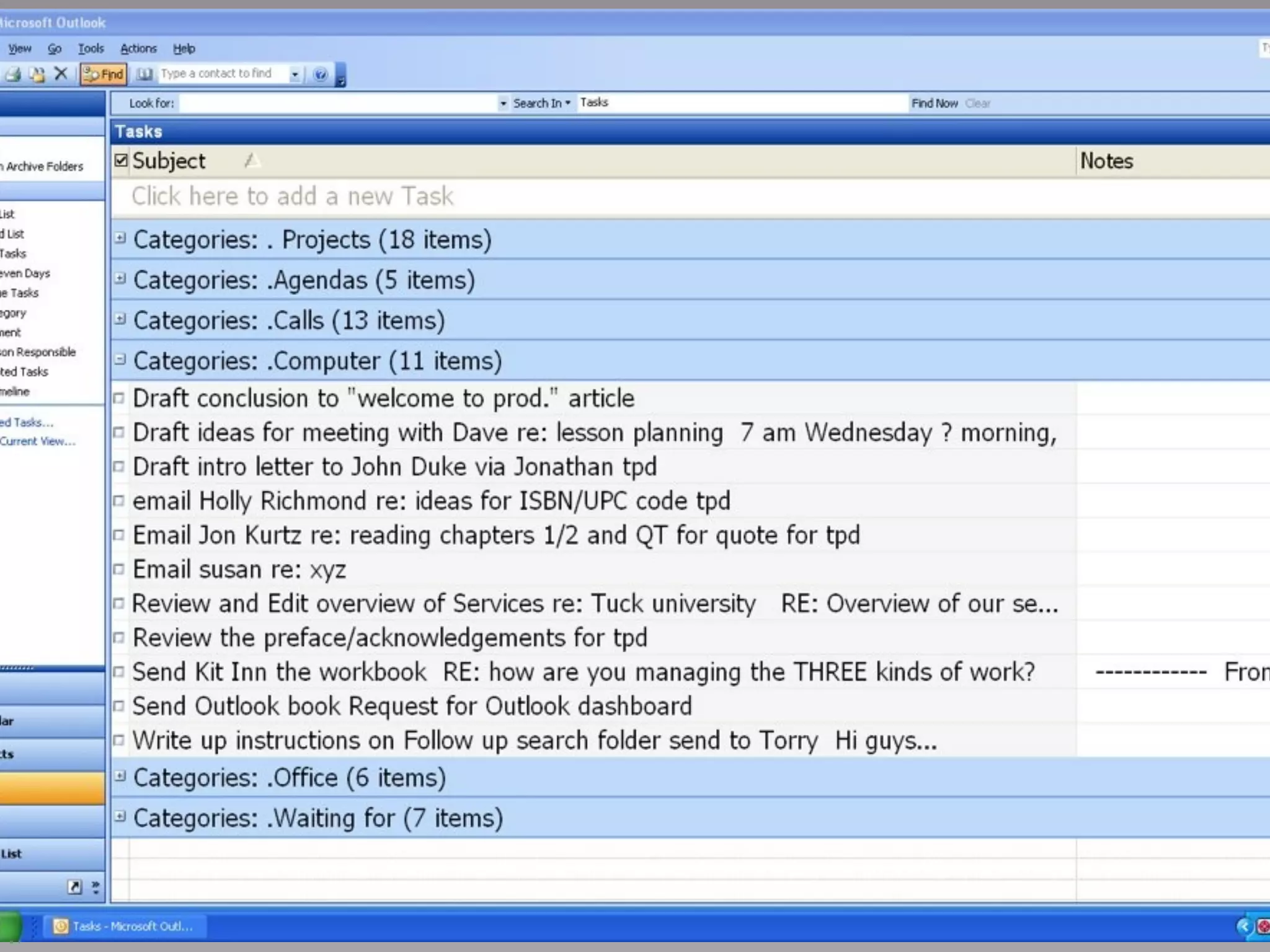
Task: Expand the .Projects category group
Action: point(120,239)
